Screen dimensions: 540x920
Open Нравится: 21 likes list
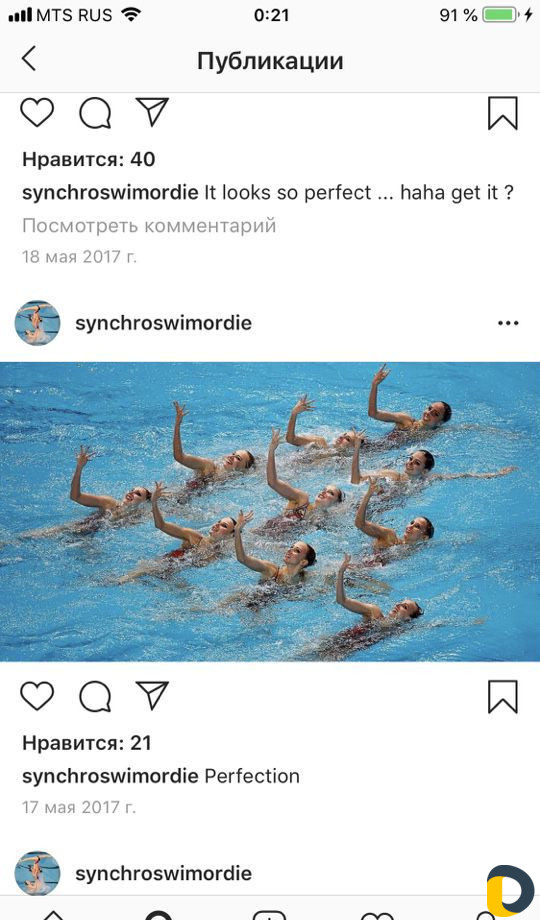click(x=87, y=743)
